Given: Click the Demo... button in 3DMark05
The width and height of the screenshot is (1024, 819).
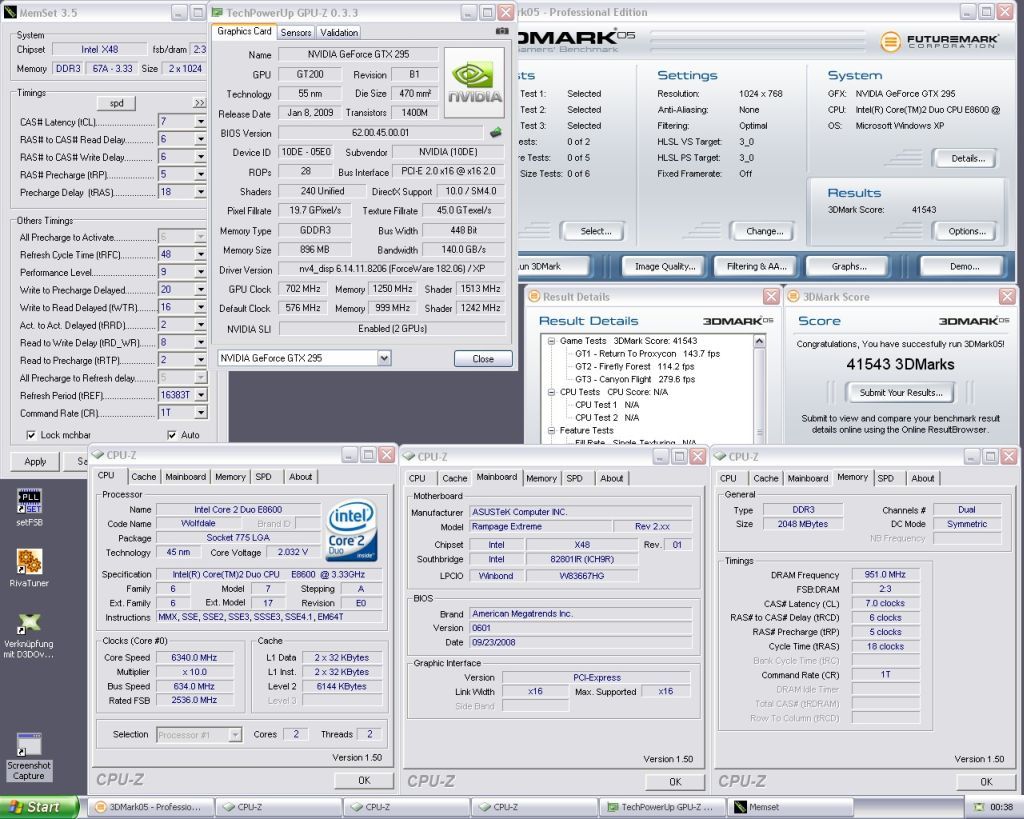Looking at the screenshot, I should (964, 266).
